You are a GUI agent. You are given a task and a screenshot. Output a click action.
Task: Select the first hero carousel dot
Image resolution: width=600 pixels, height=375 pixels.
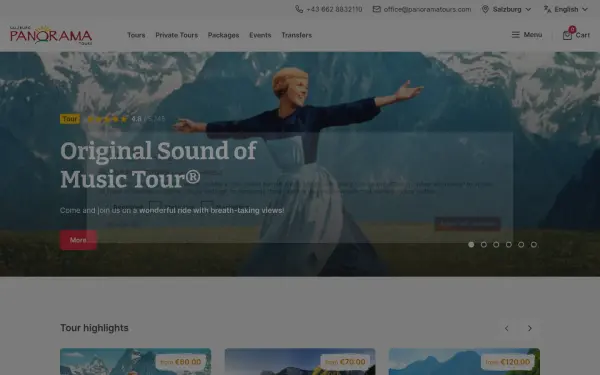(471, 245)
